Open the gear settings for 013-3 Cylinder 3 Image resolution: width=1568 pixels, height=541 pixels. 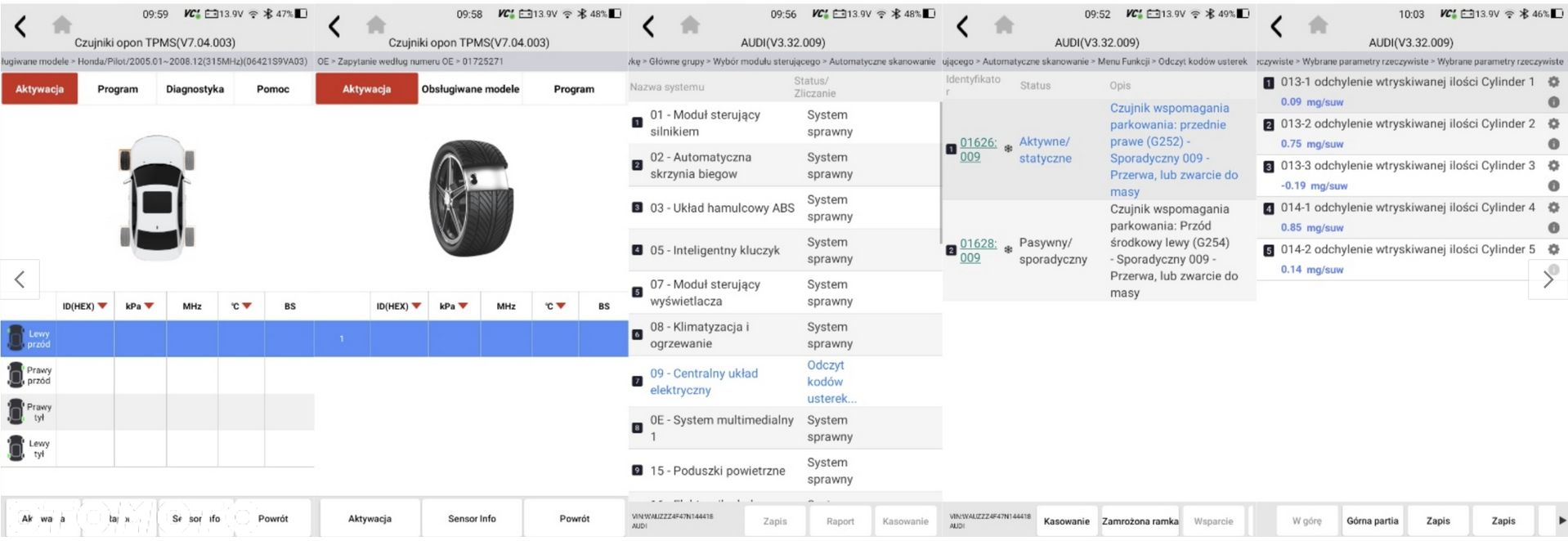[1553, 165]
